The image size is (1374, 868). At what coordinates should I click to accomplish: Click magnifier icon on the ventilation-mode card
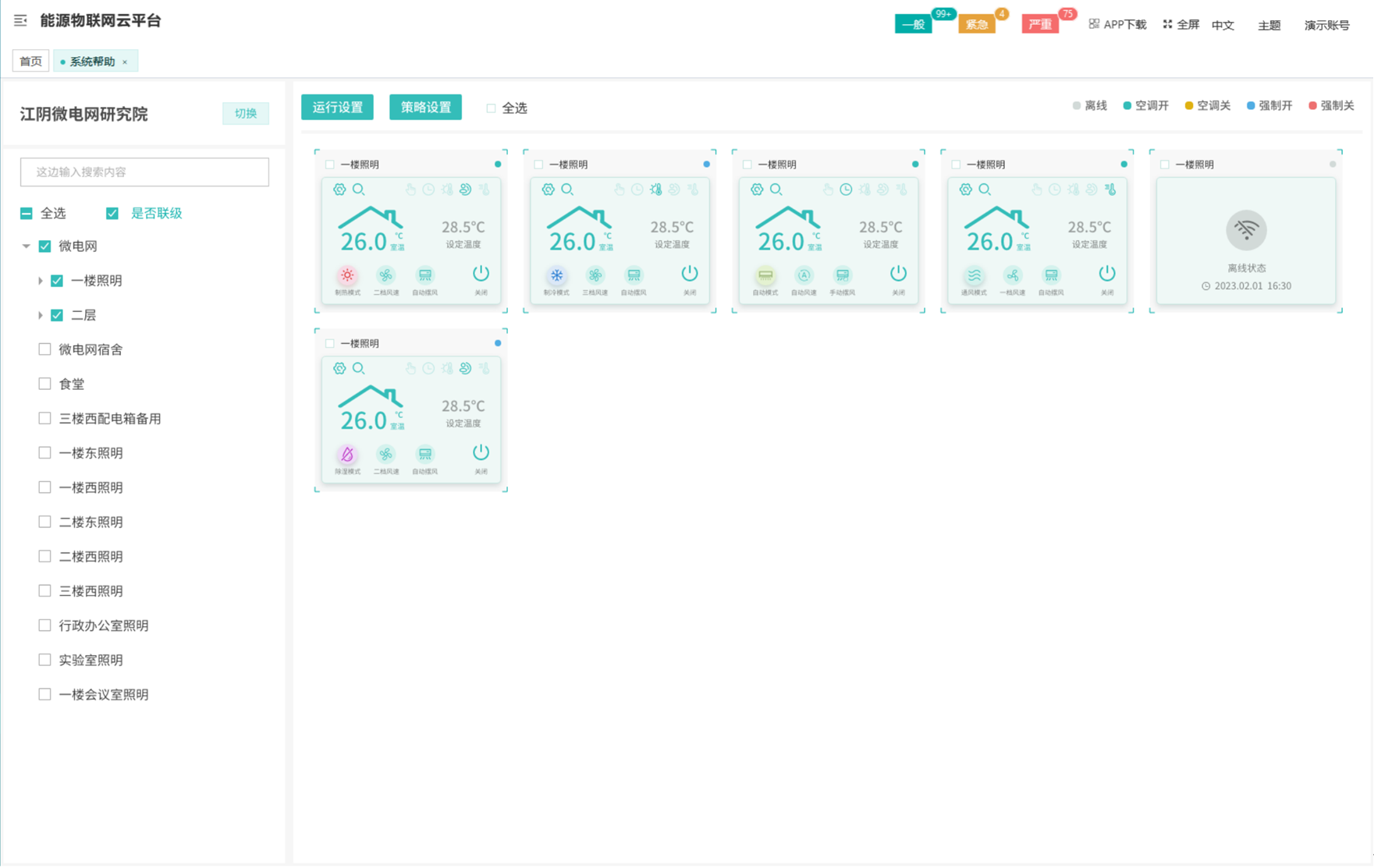pos(985,190)
